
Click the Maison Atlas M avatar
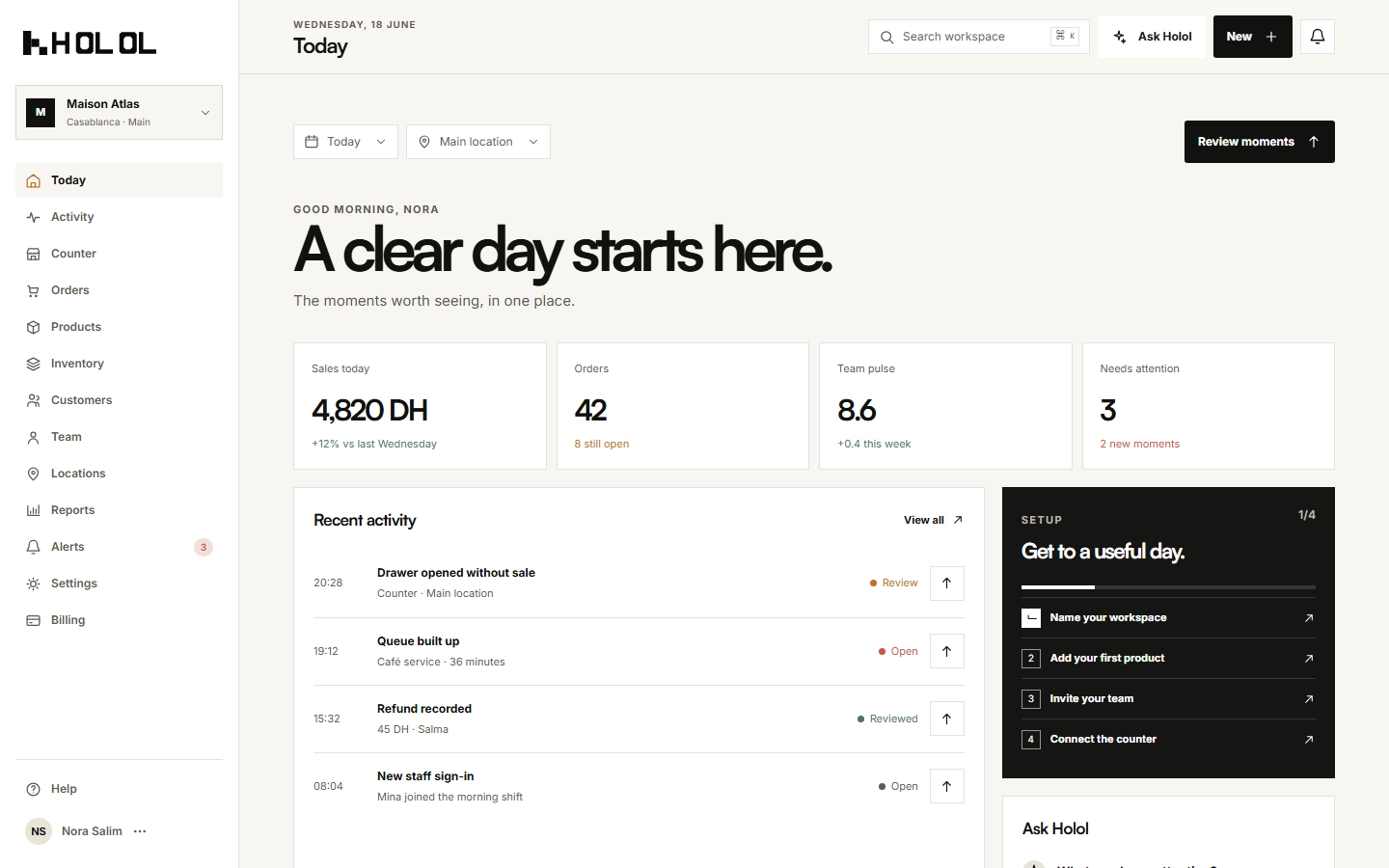41,112
